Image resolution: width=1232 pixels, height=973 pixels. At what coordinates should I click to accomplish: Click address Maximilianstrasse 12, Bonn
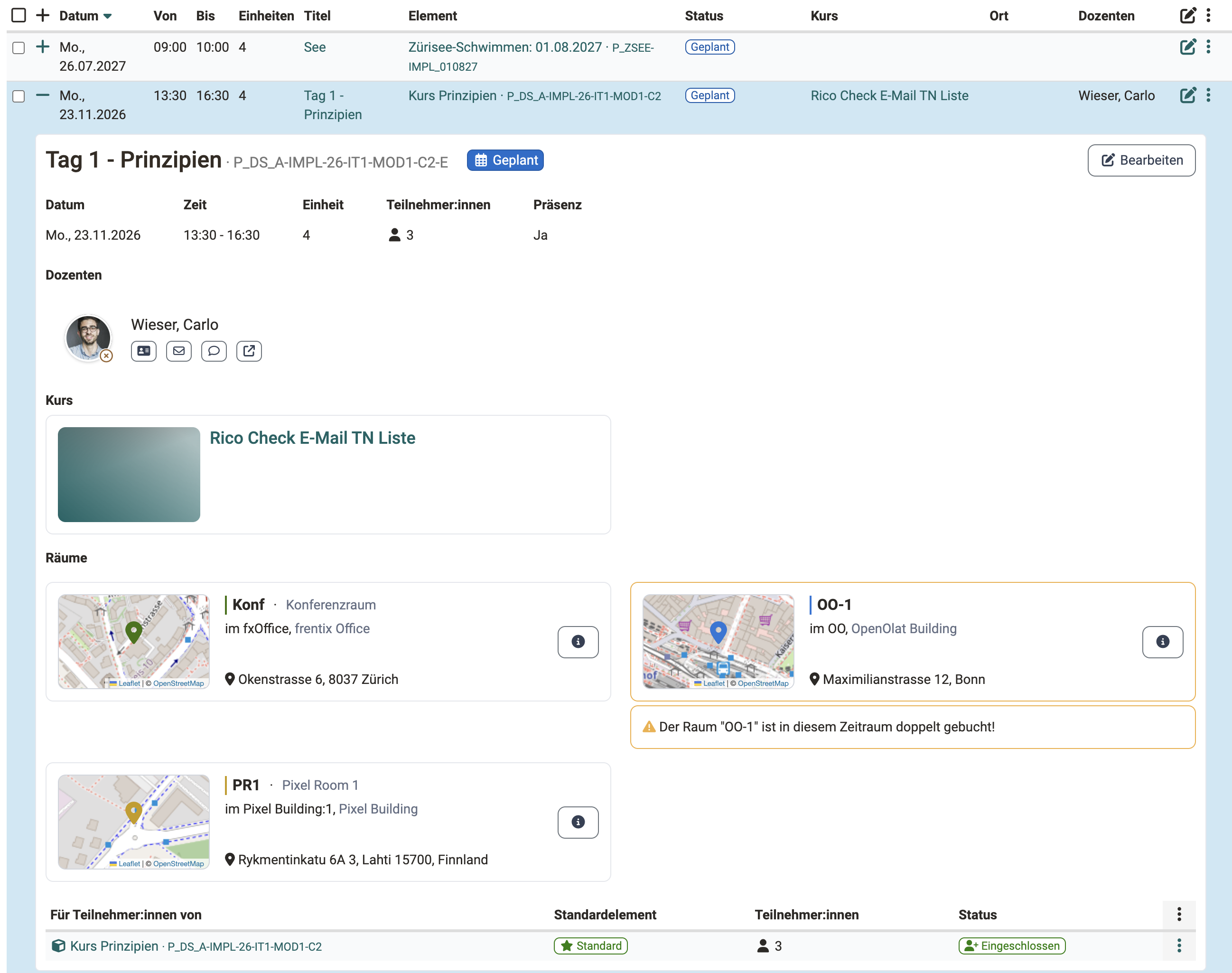[x=904, y=679]
